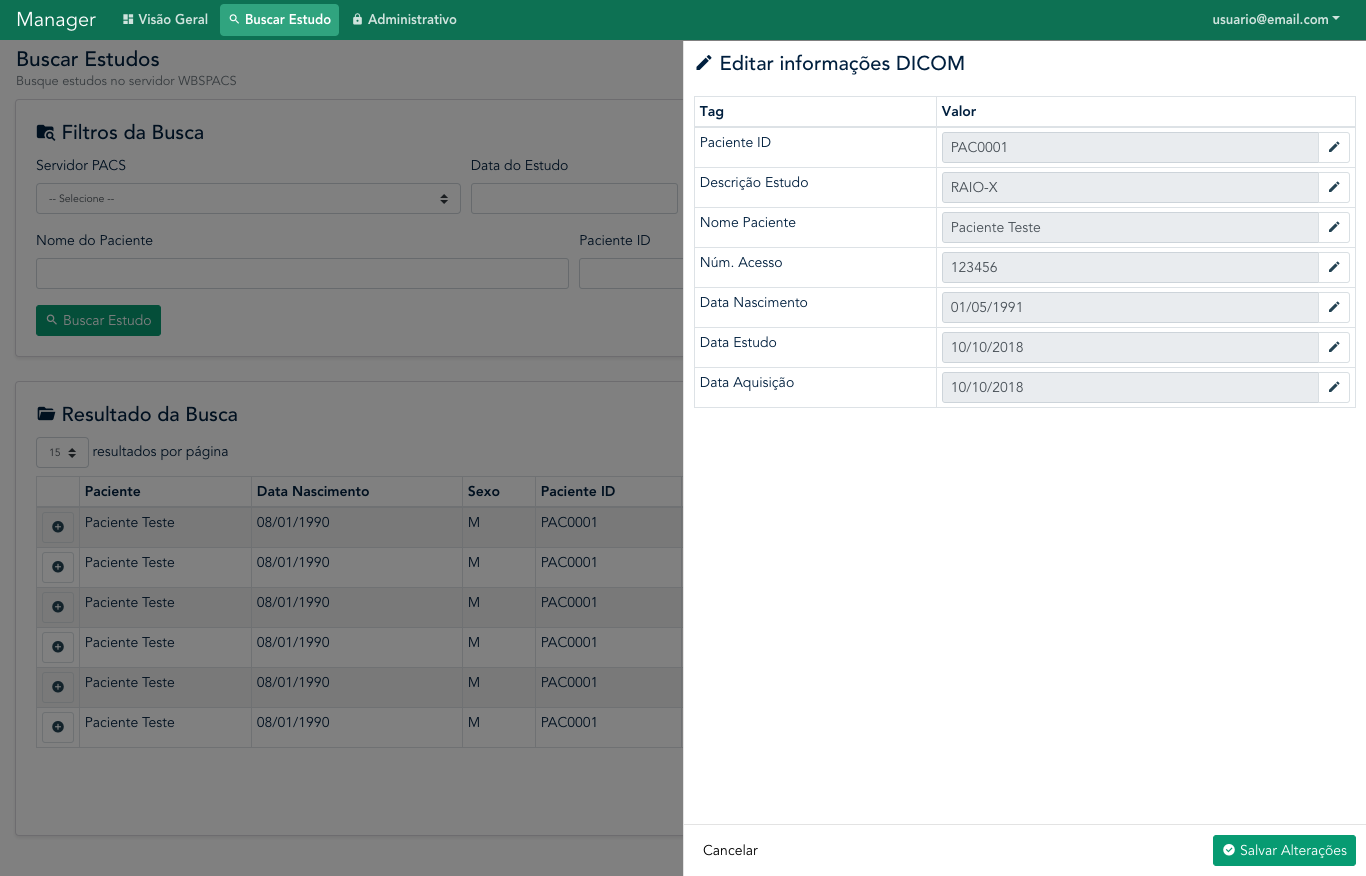Open the Buscar Estudo tab
This screenshot has width=1366, height=876.
click(279, 20)
